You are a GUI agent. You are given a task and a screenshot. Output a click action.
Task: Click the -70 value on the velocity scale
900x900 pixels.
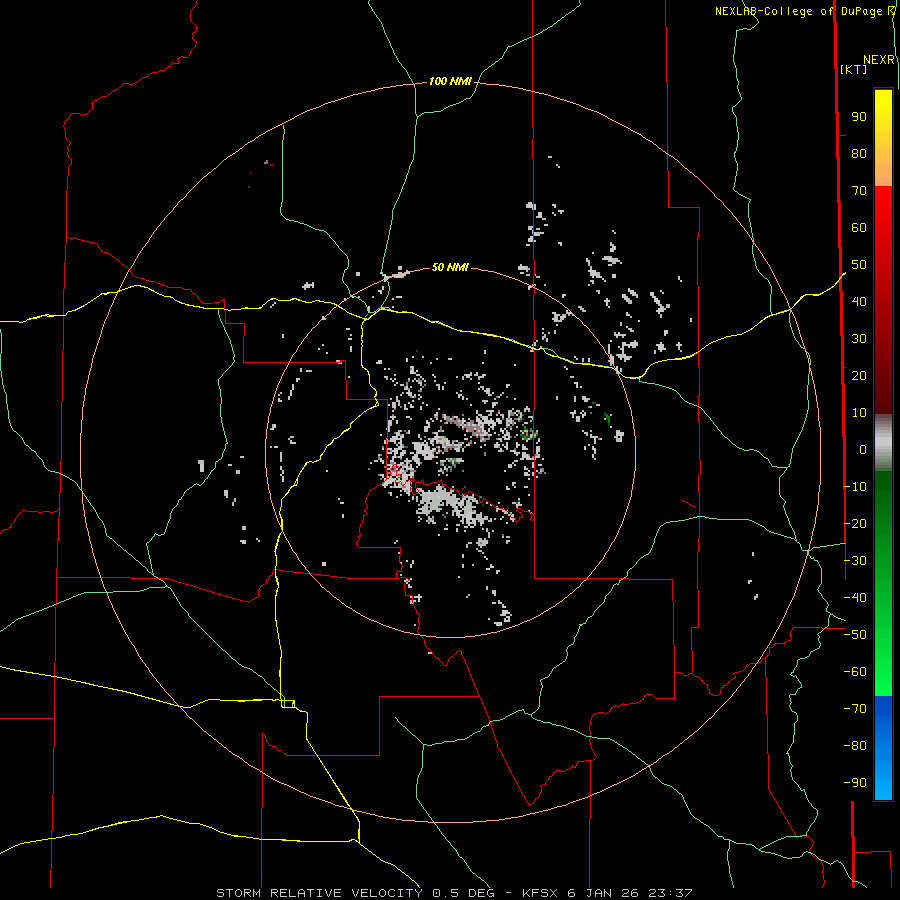coord(855,708)
